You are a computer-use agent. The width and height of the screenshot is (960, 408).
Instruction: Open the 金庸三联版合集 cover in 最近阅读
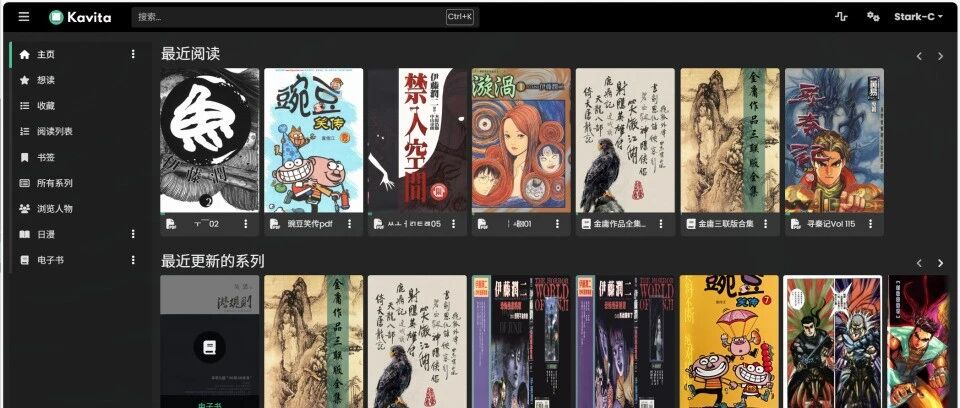(x=730, y=140)
